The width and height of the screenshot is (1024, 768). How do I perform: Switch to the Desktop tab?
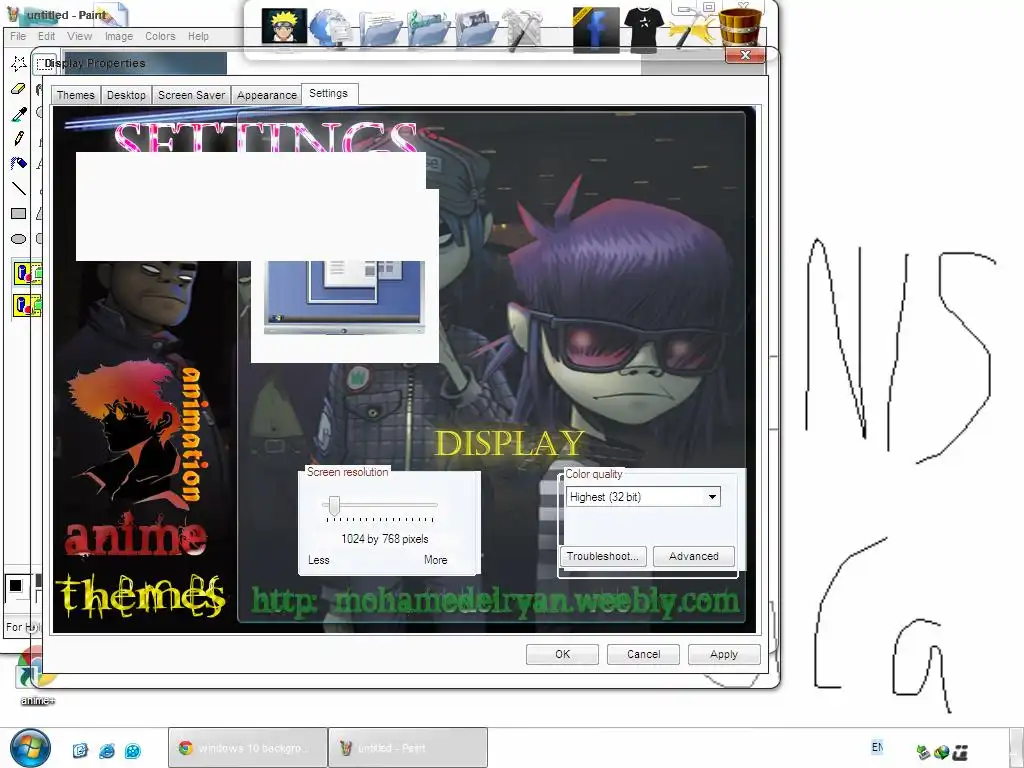(x=126, y=95)
